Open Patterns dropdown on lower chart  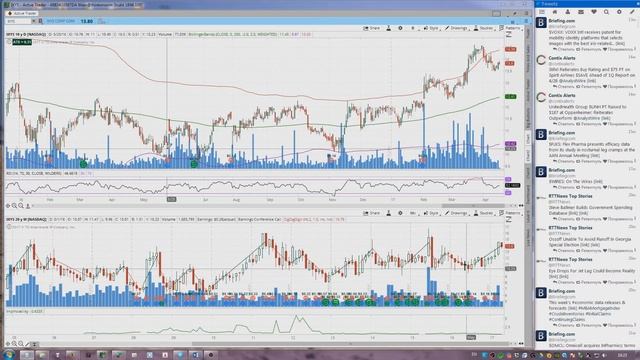click(510, 213)
